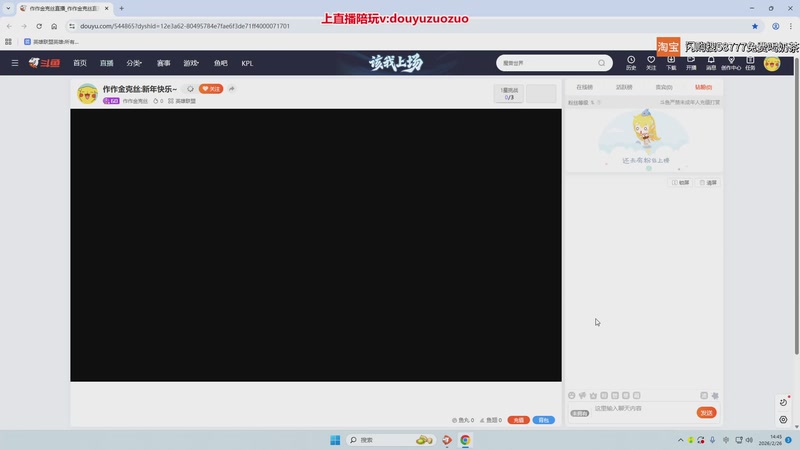This screenshot has width=800, height=450.
Task: Switch to the 贵宾 tab
Action: coord(664,87)
